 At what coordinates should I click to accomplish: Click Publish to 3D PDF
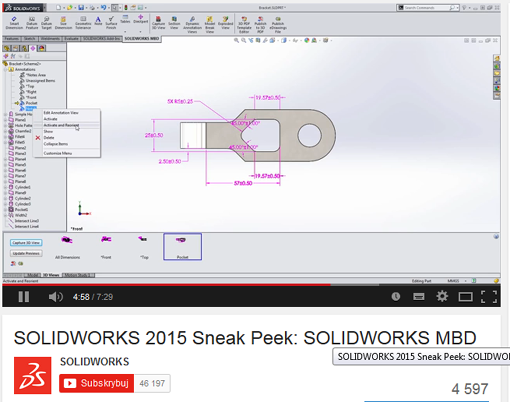[x=260, y=25]
